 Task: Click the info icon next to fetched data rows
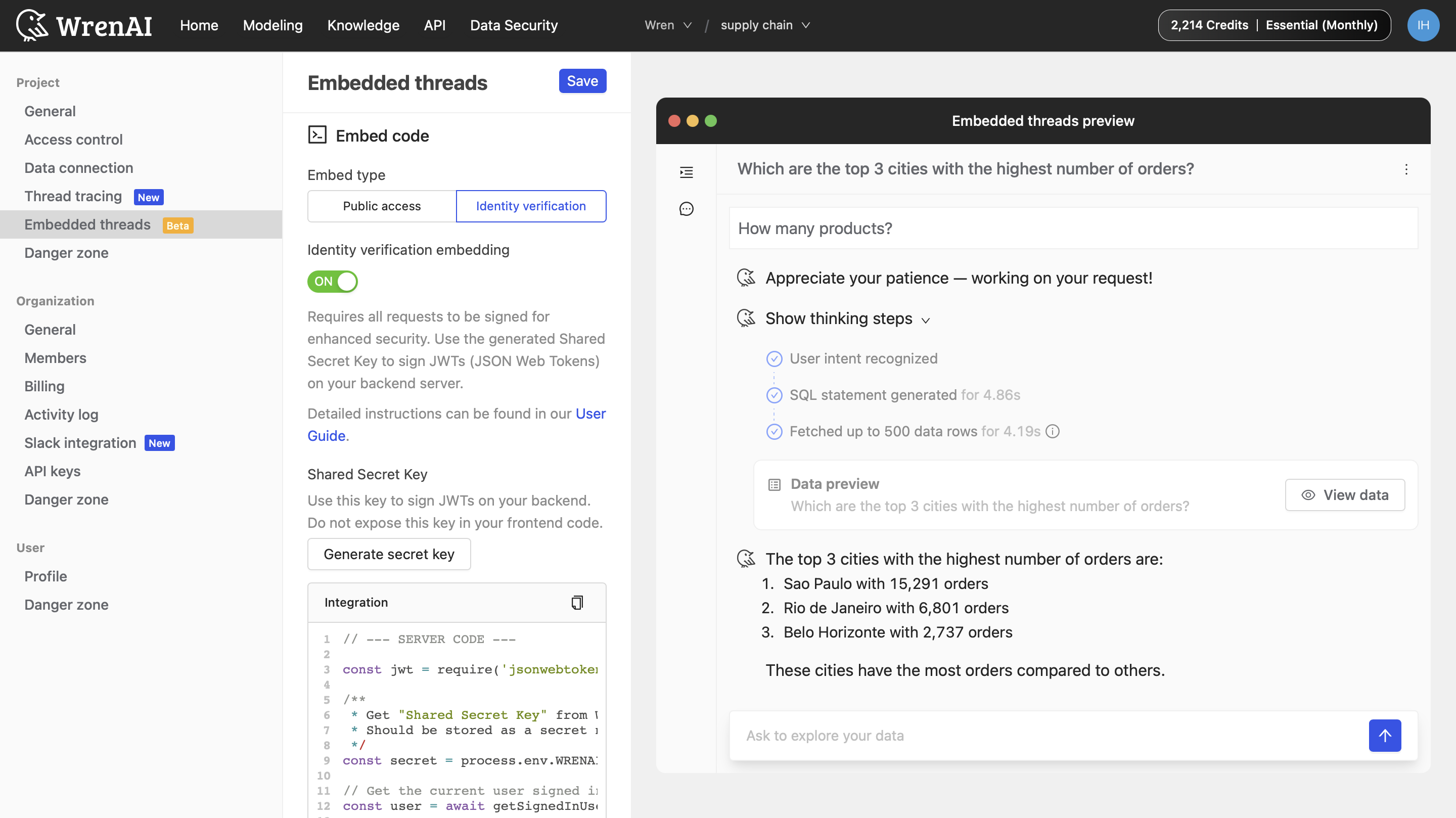[x=1053, y=431]
